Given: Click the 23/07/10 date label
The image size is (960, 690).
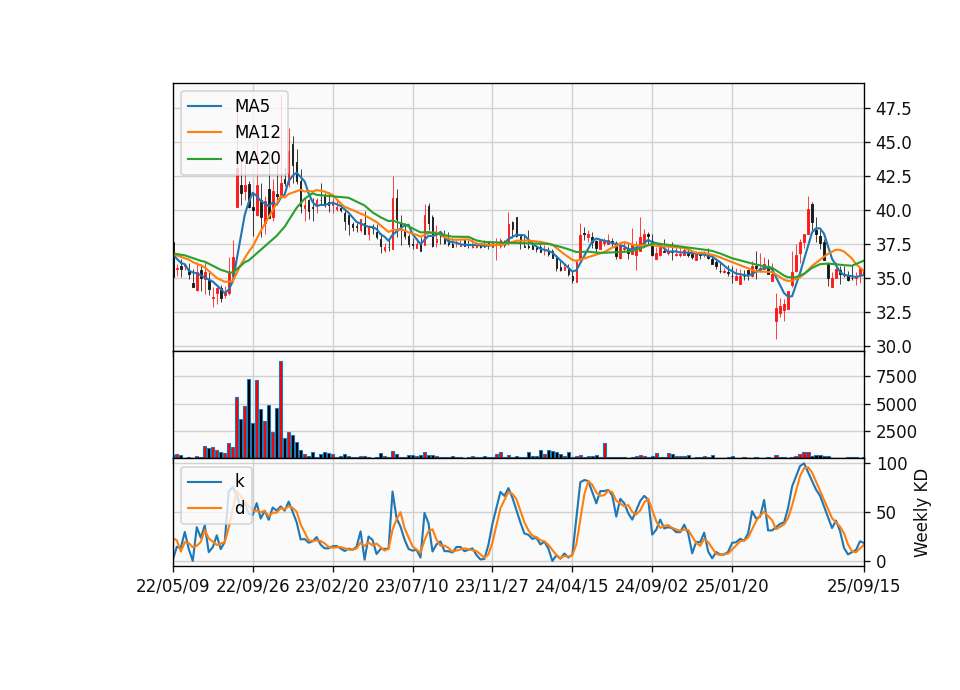Looking at the screenshot, I should tap(412, 586).
